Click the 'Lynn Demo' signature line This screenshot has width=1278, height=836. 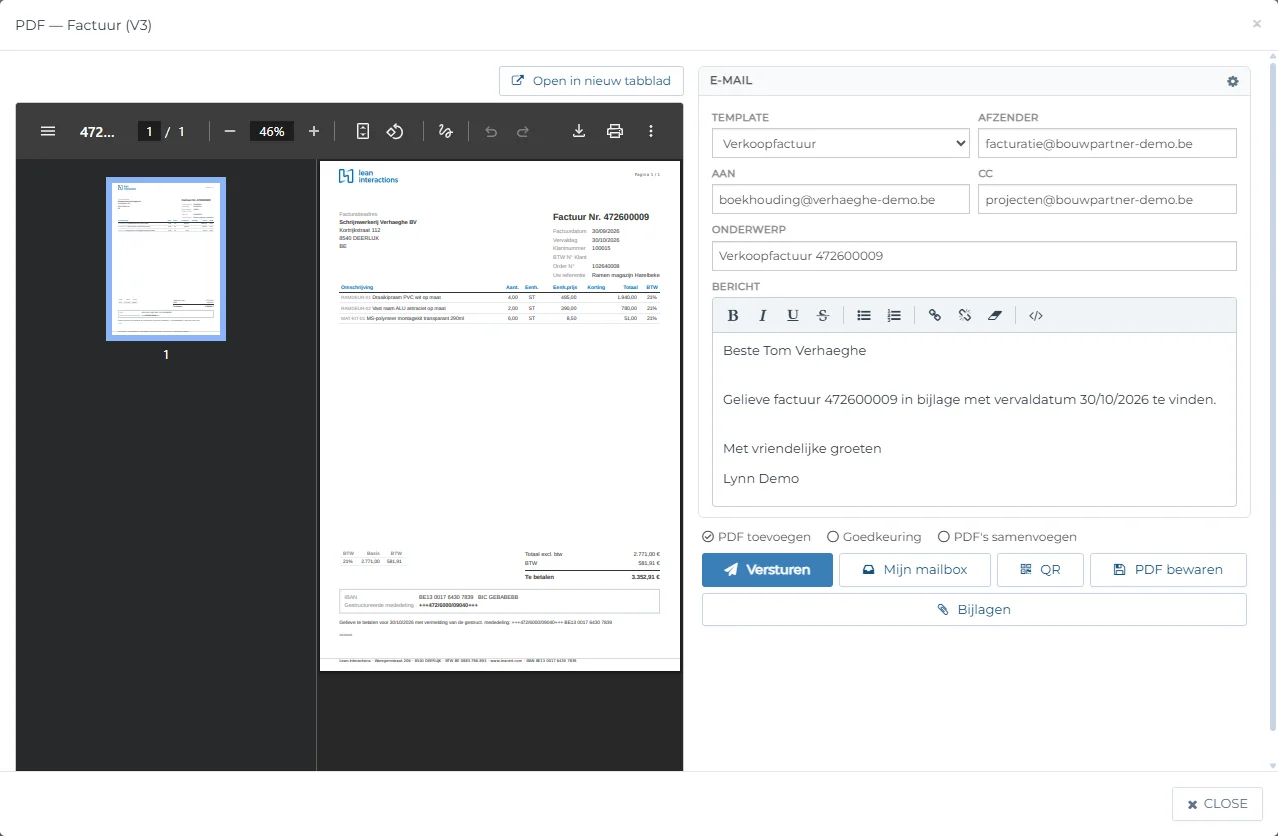(761, 478)
